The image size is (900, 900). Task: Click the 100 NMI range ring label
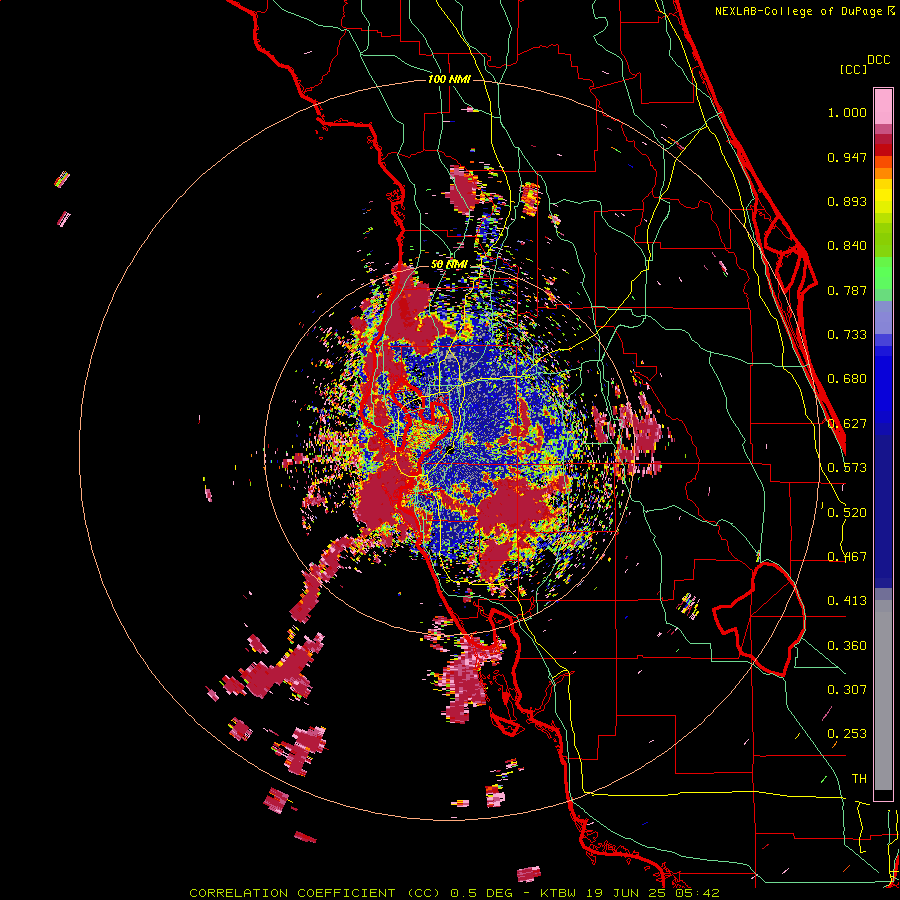(x=449, y=79)
